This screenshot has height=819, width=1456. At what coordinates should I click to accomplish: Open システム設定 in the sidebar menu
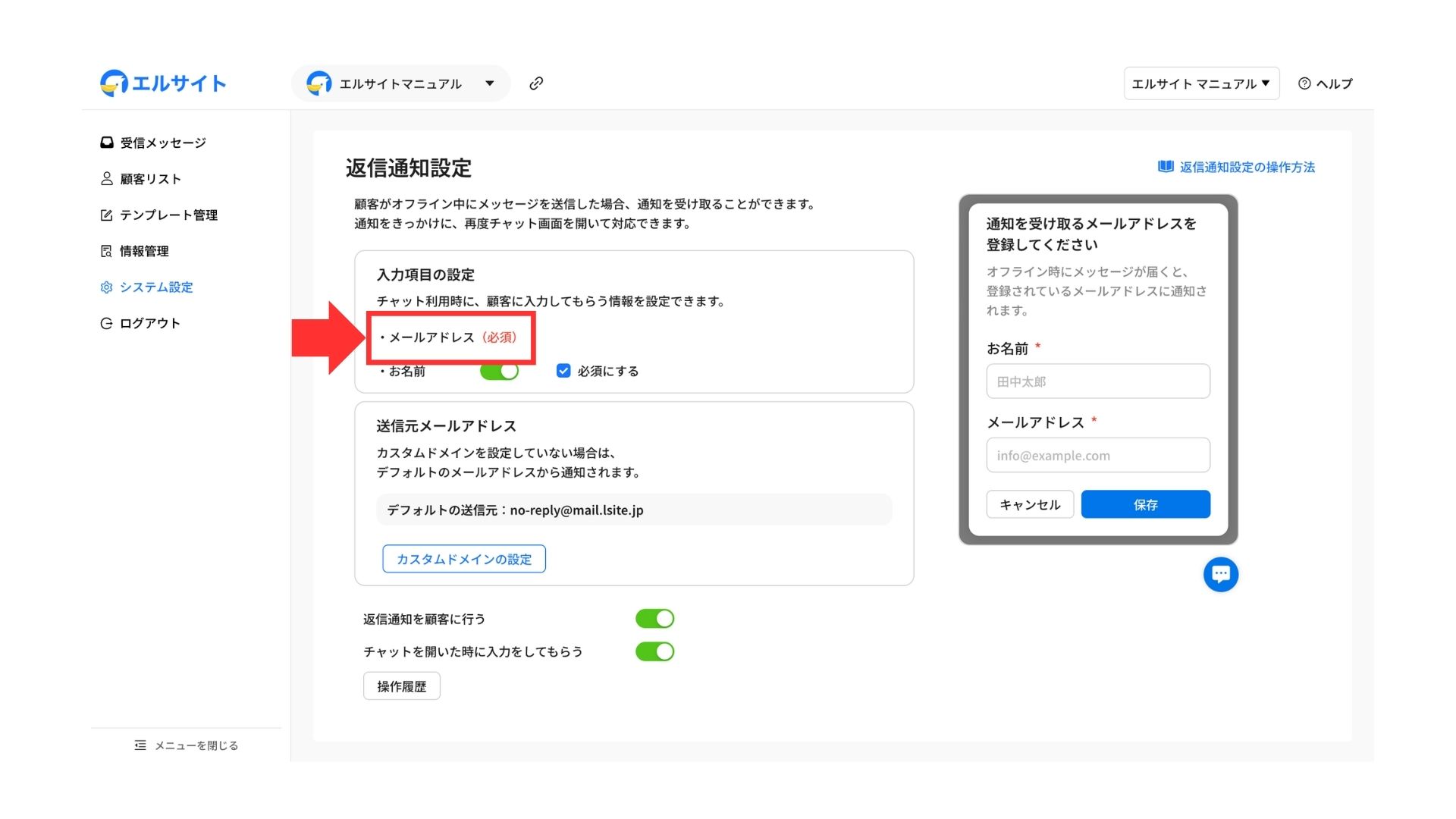(156, 287)
